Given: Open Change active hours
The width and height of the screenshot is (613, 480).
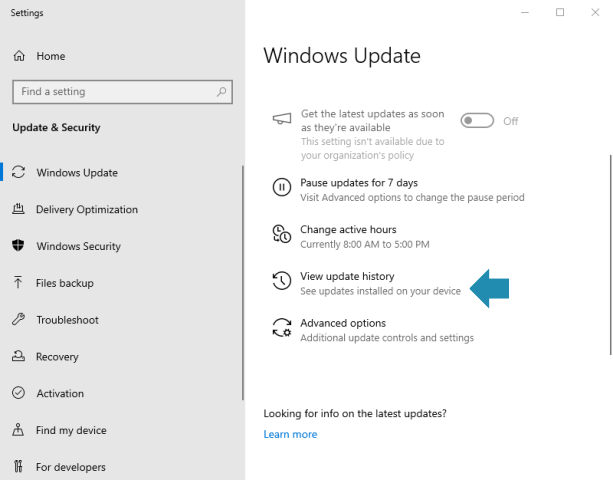Looking at the screenshot, I should pos(348,229).
